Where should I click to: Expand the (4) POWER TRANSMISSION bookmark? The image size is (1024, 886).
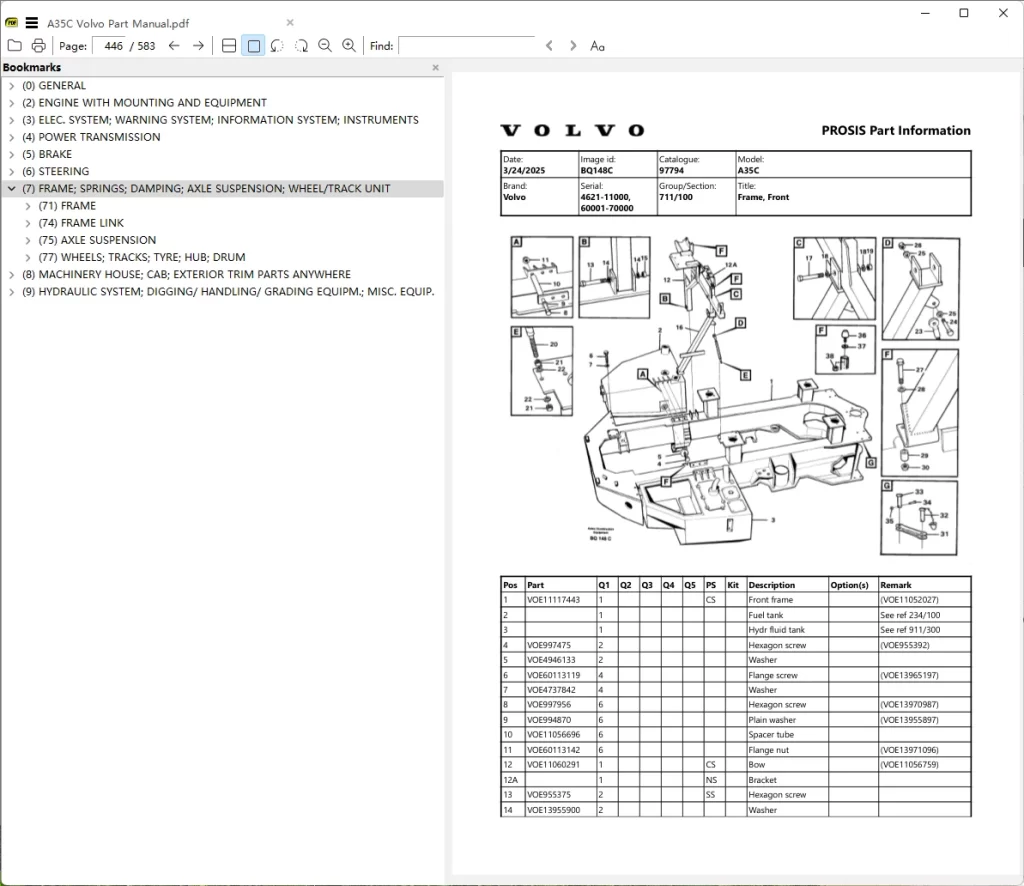(x=11, y=137)
